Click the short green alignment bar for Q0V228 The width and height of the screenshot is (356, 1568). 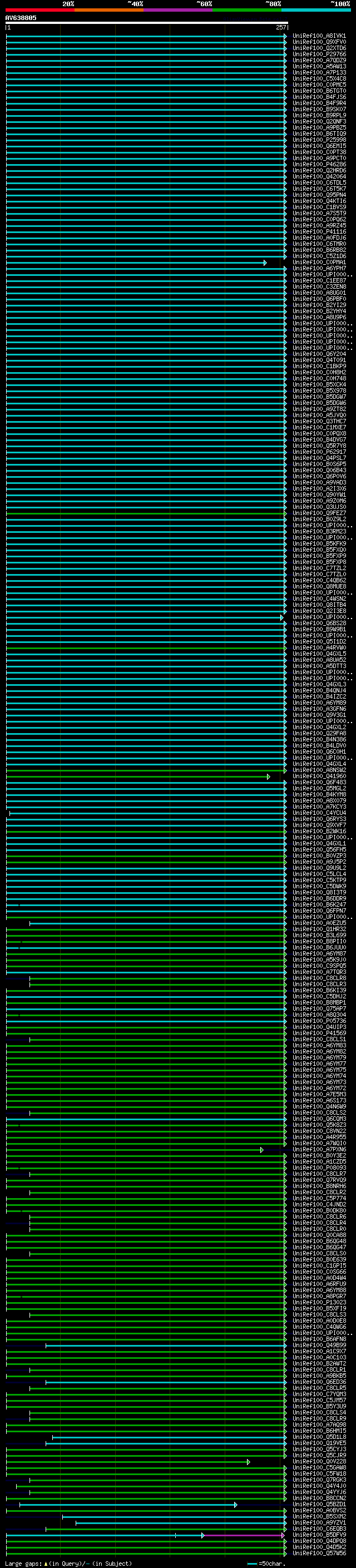click(128, 1461)
